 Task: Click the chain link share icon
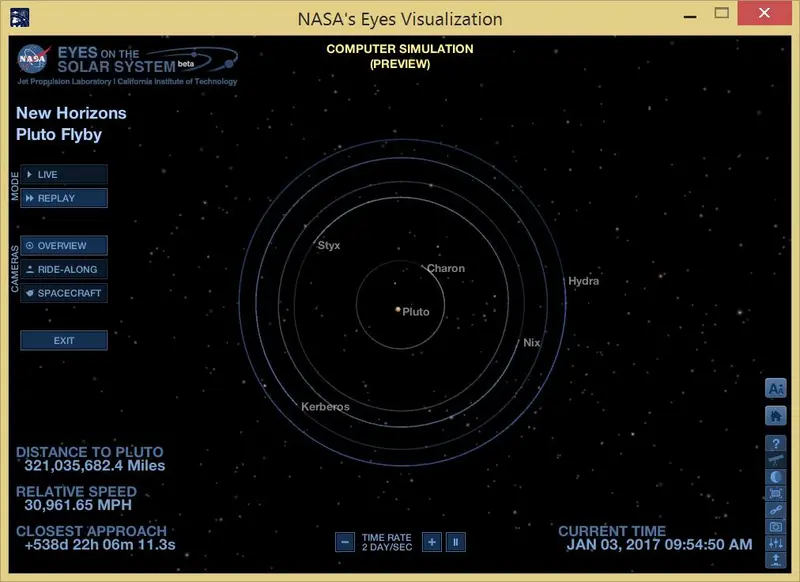(776, 510)
